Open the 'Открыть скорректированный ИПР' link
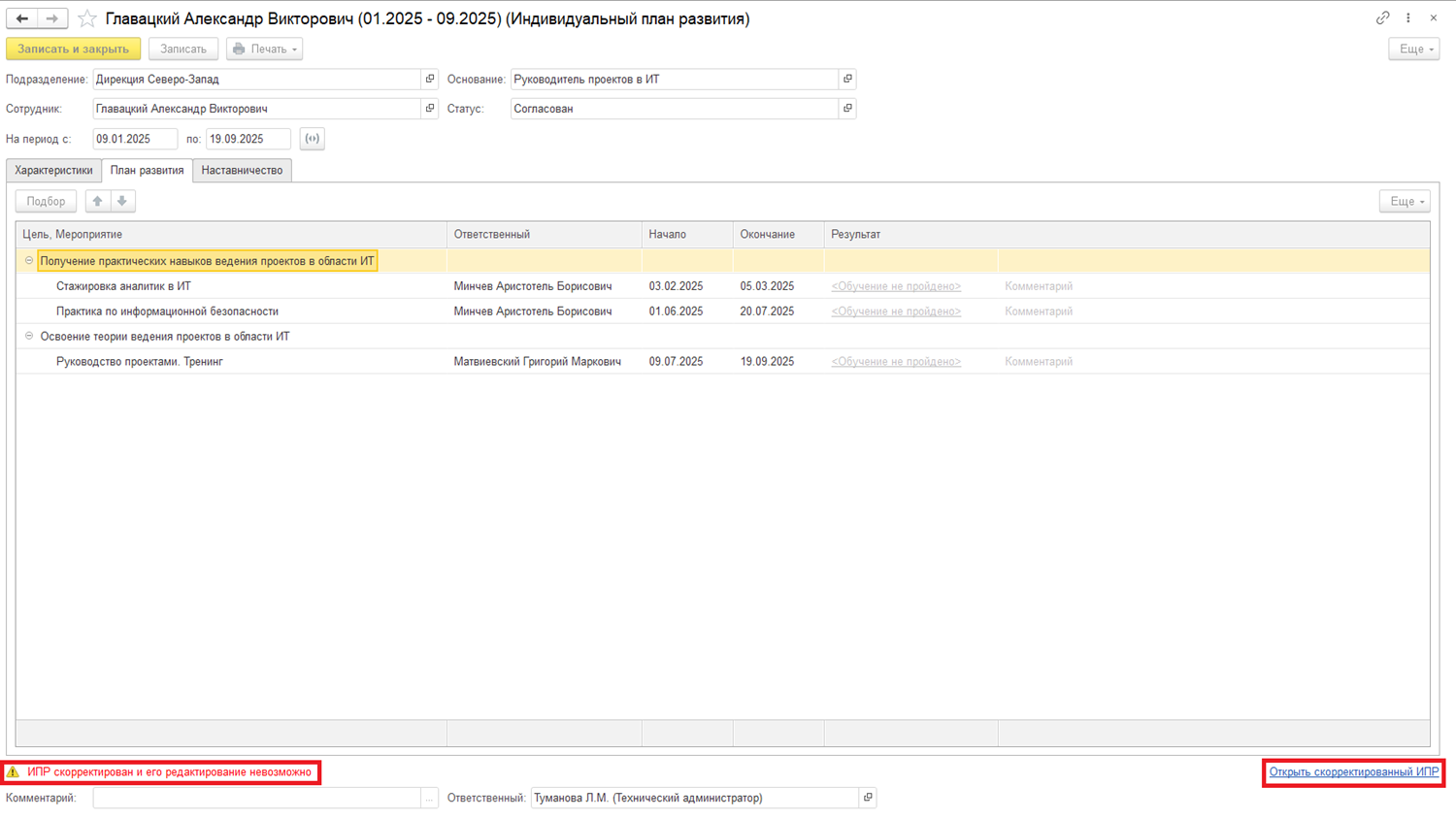This screenshot has width=1456, height=819. pyautogui.click(x=1353, y=772)
